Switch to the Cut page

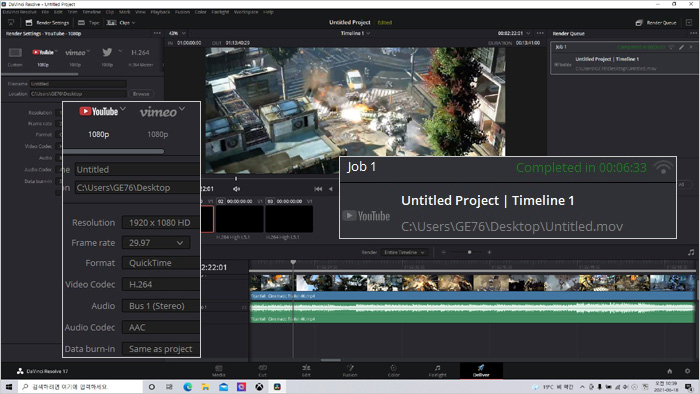262,371
